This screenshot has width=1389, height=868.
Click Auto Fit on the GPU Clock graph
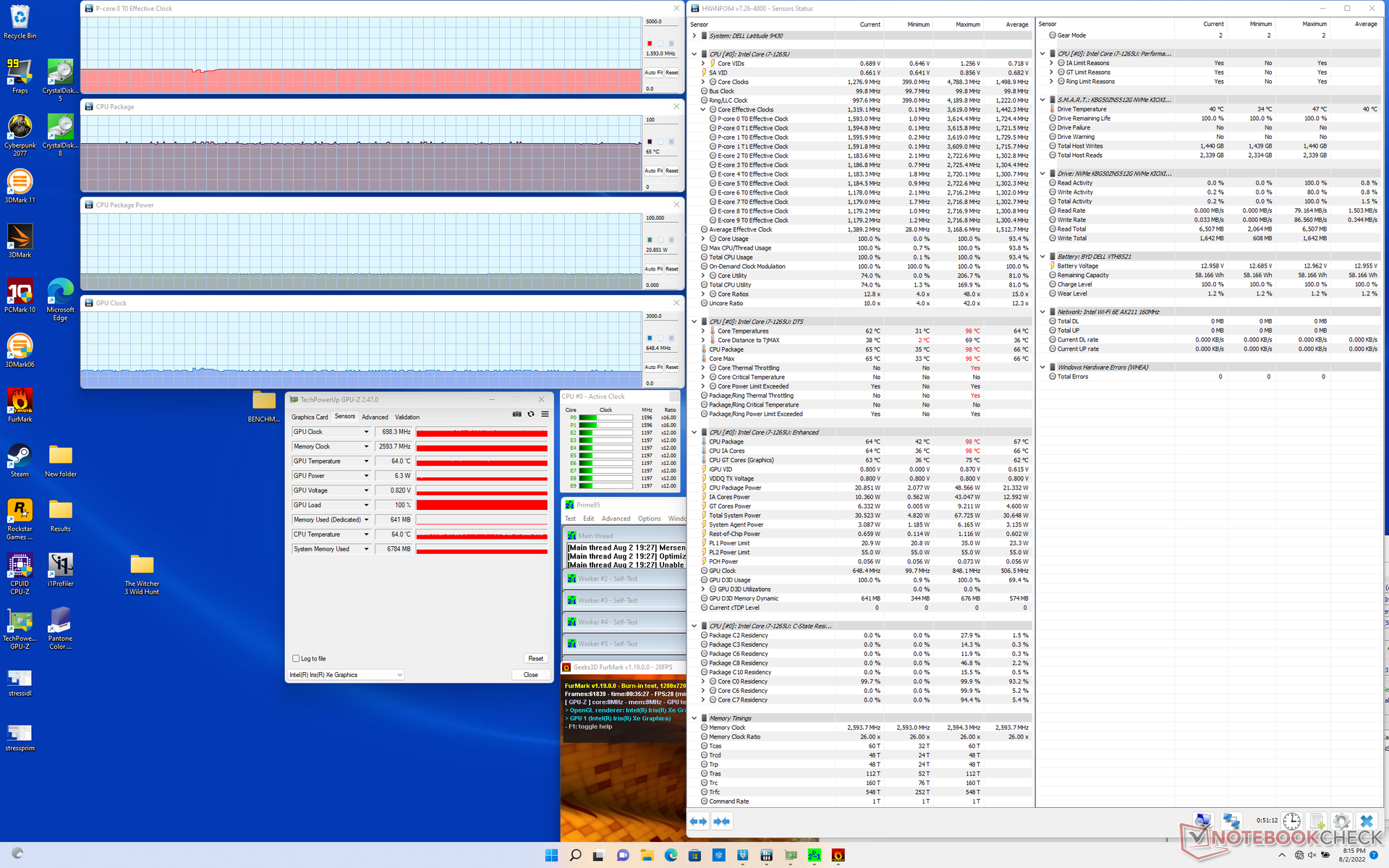tap(654, 367)
